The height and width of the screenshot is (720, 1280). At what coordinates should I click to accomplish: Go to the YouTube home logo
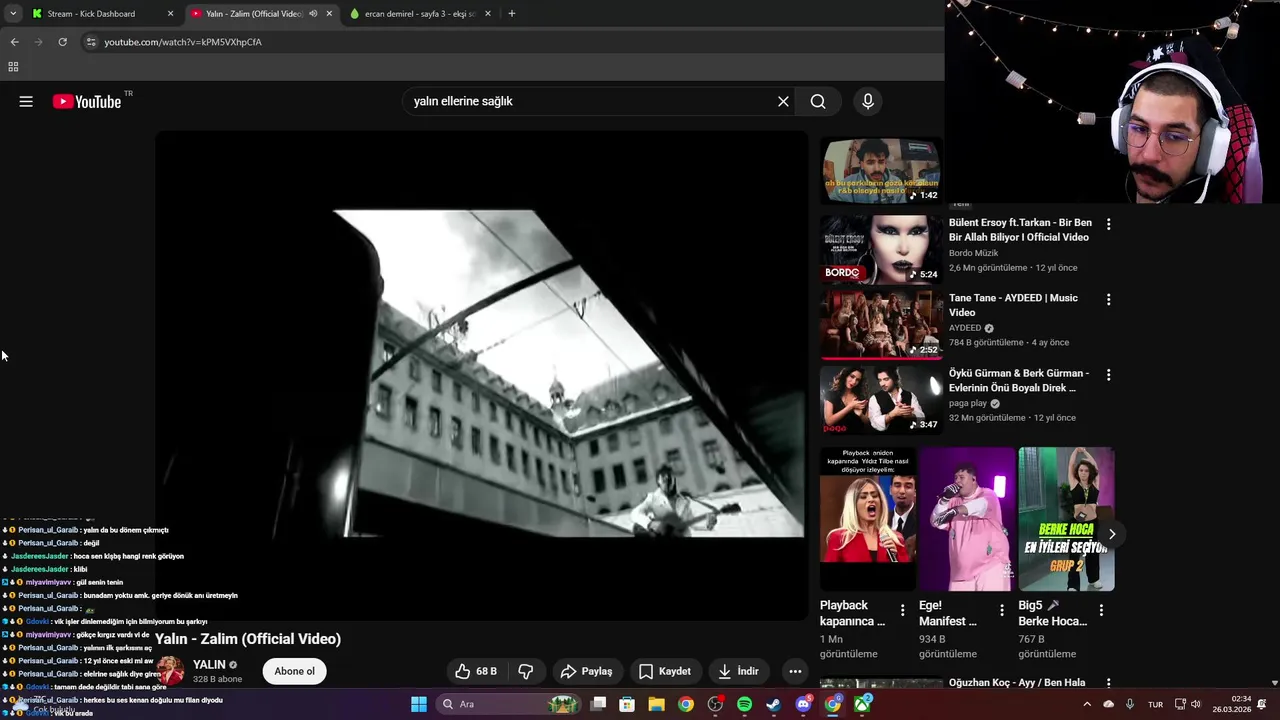[87, 101]
